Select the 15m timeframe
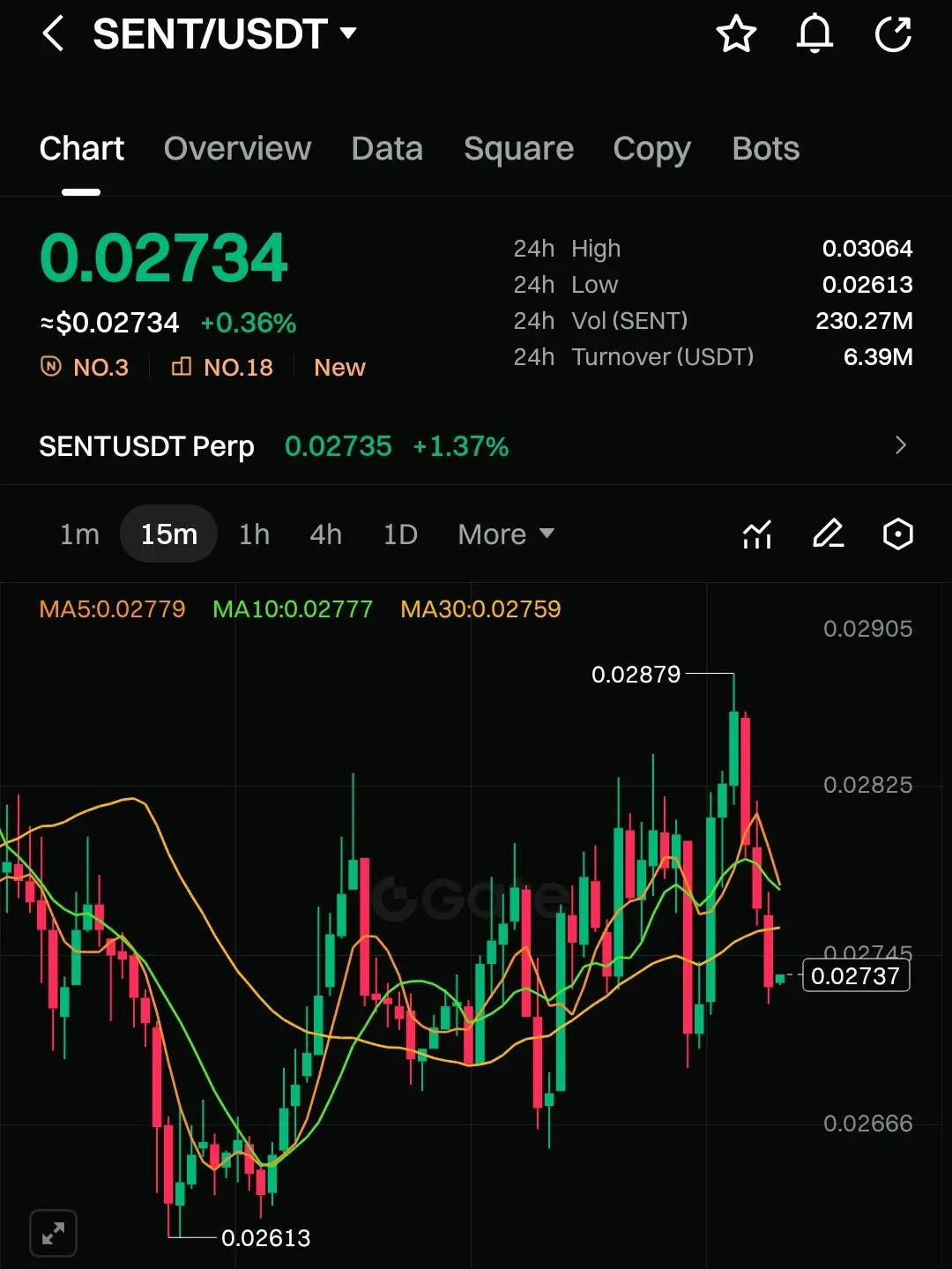This screenshot has height=1269, width=952. click(x=168, y=534)
